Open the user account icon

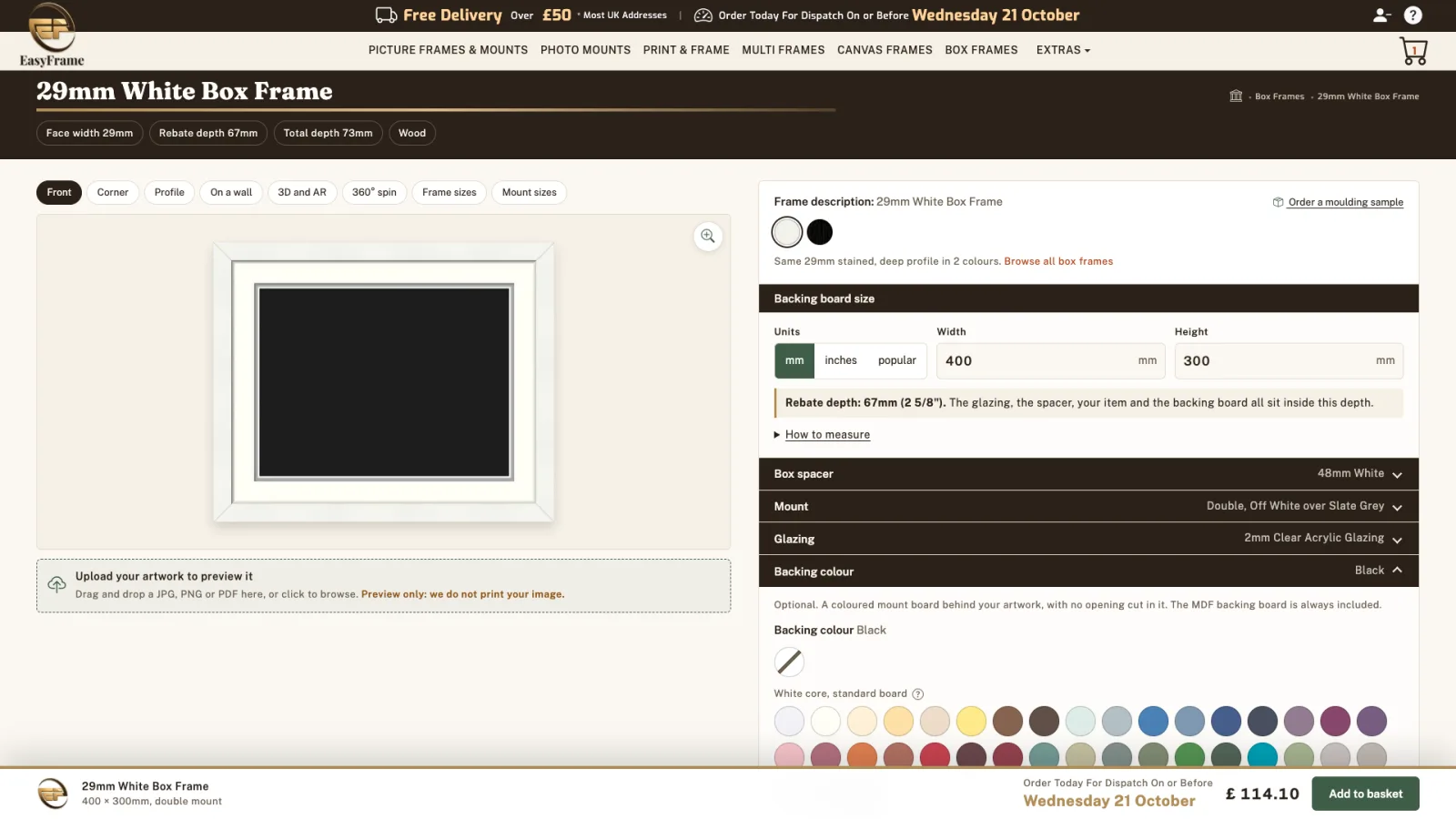click(x=1381, y=15)
